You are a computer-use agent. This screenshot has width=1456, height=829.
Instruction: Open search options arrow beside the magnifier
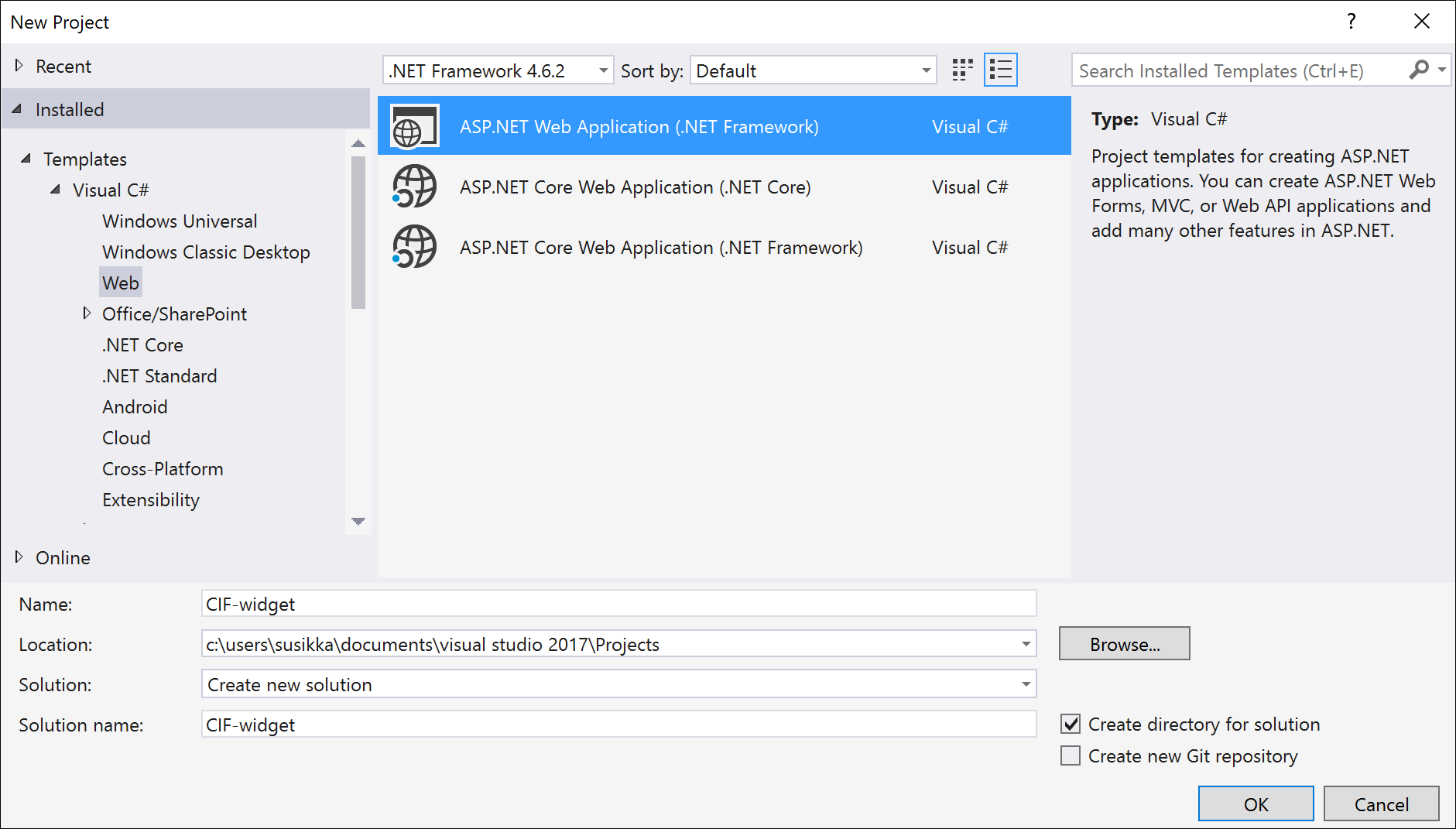point(1441,70)
